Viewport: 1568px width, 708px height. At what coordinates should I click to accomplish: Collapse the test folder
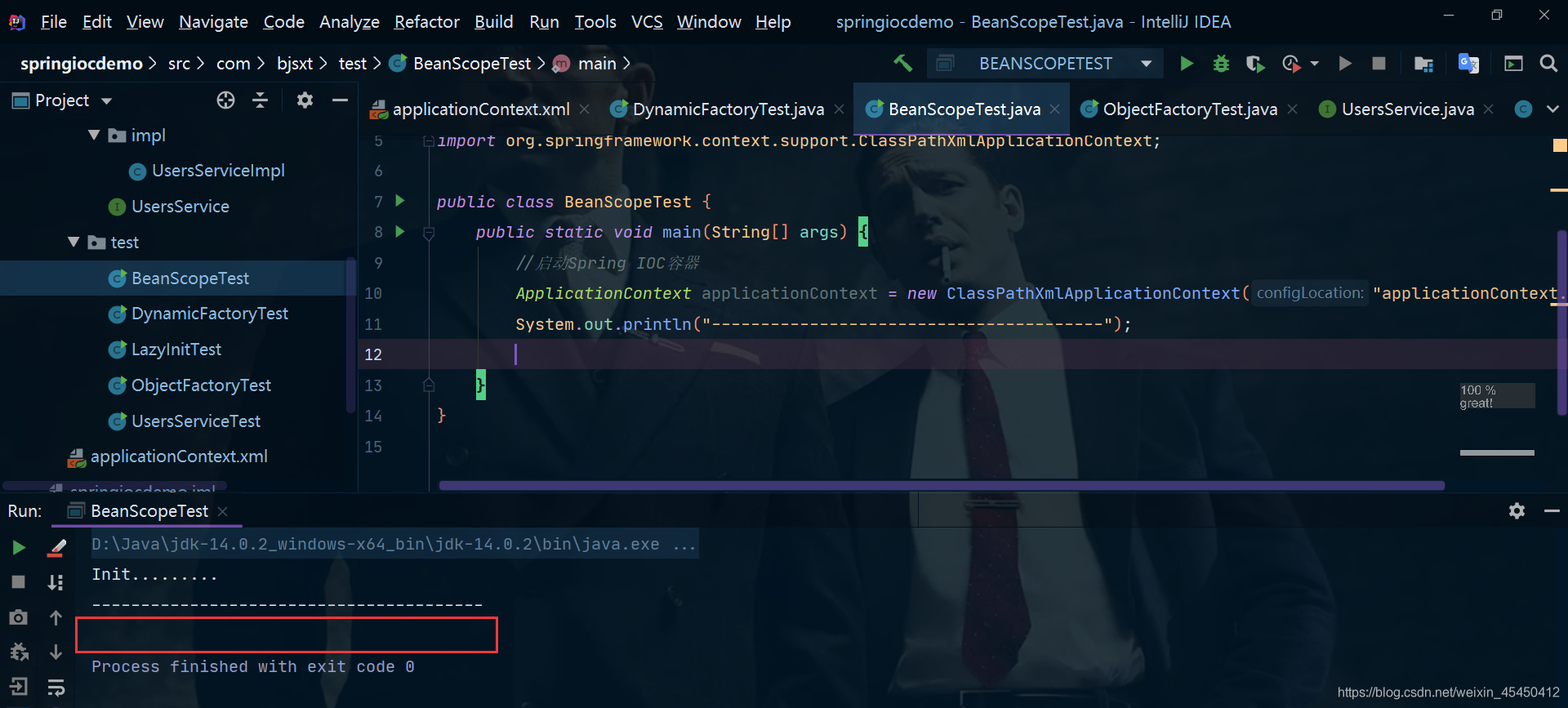(73, 242)
